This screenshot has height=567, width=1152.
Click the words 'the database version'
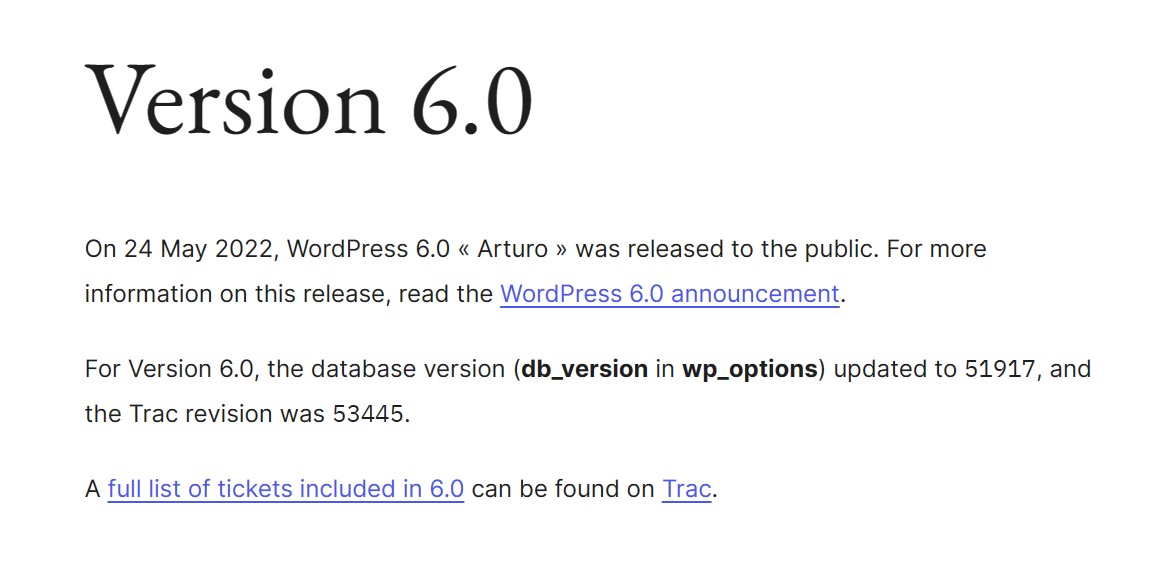389,369
